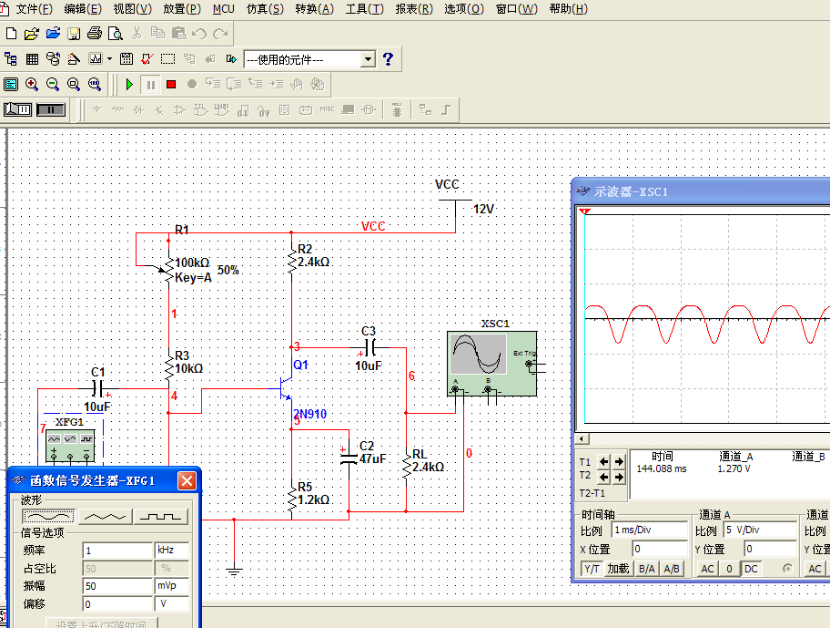Start simulation with green run button
831x628 pixels.
pyautogui.click(x=129, y=85)
